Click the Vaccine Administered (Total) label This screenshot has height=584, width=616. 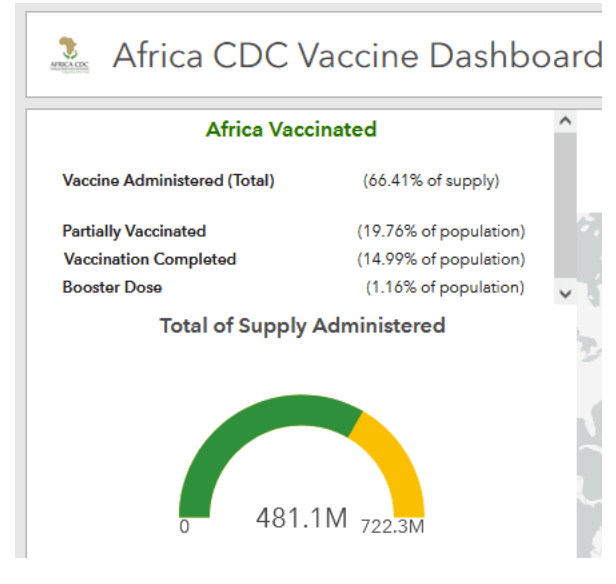click(168, 181)
